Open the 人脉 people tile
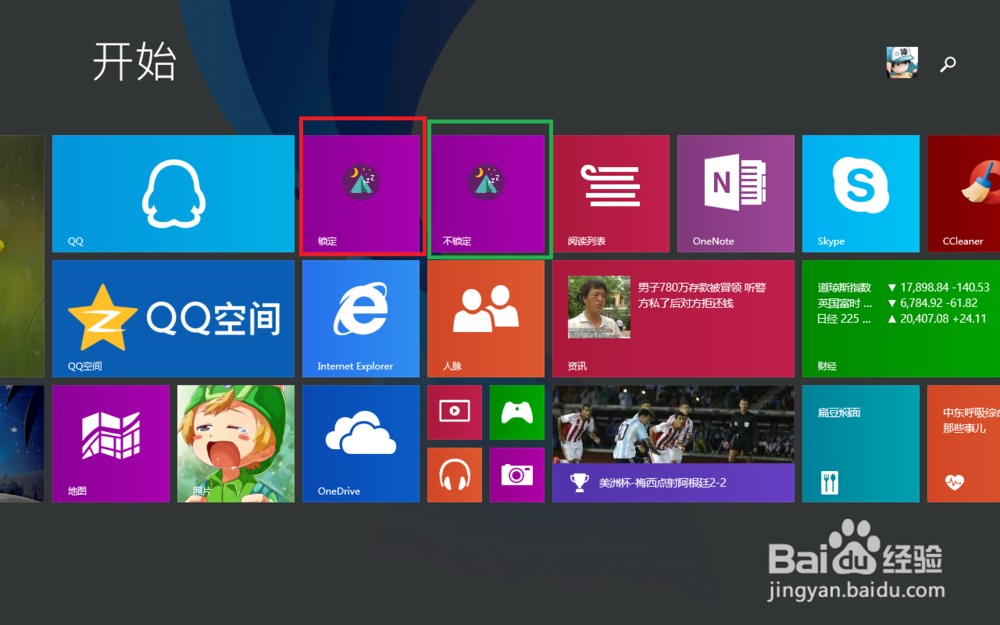 tap(486, 318)
